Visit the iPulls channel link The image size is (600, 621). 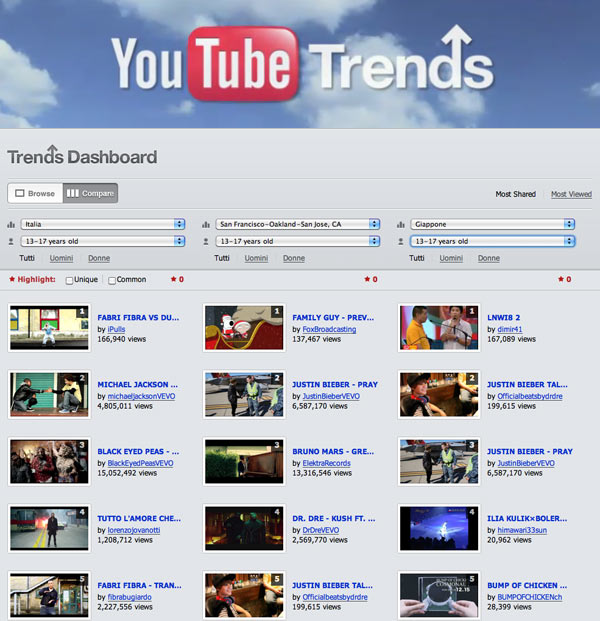pos(116,329)
